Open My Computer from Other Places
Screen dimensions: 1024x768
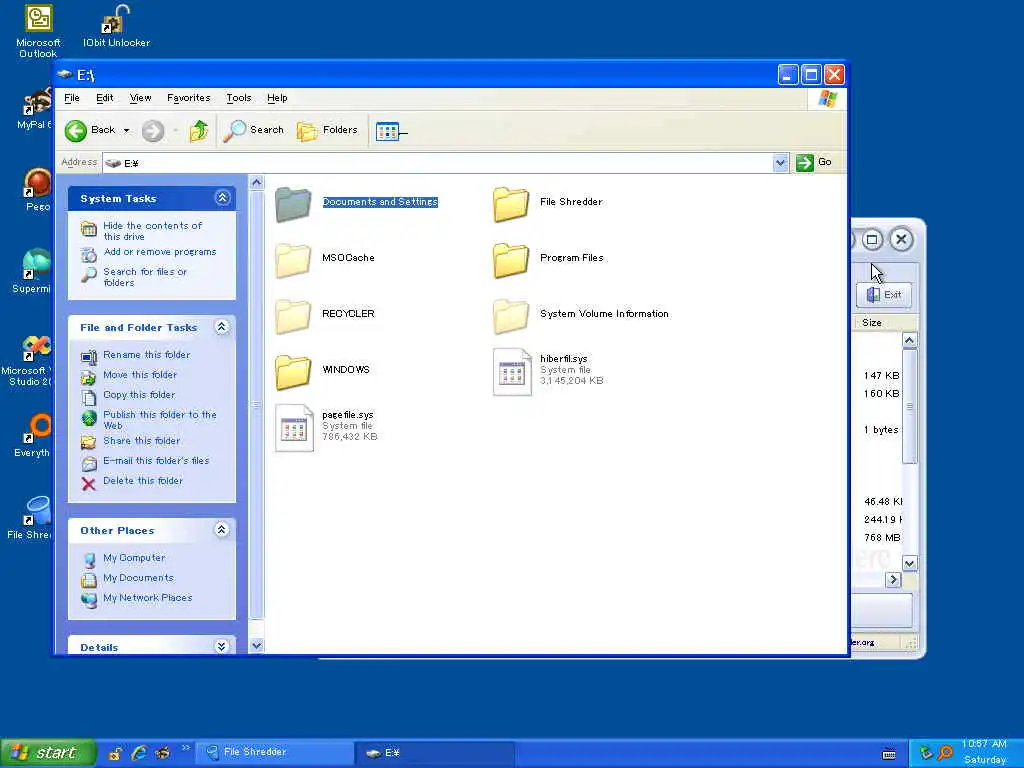point(134,558)
